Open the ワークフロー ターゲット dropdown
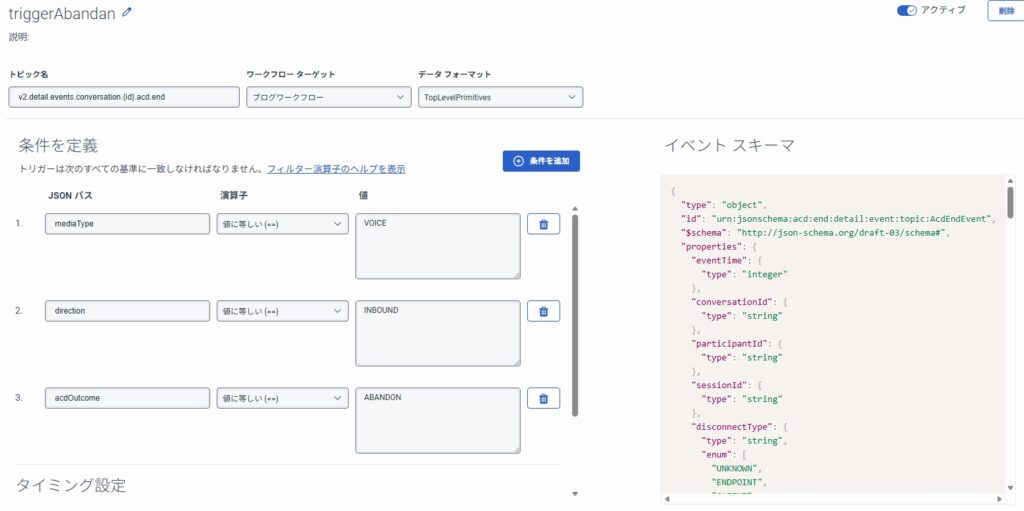The image size is (1024, 511). [328, 97]
